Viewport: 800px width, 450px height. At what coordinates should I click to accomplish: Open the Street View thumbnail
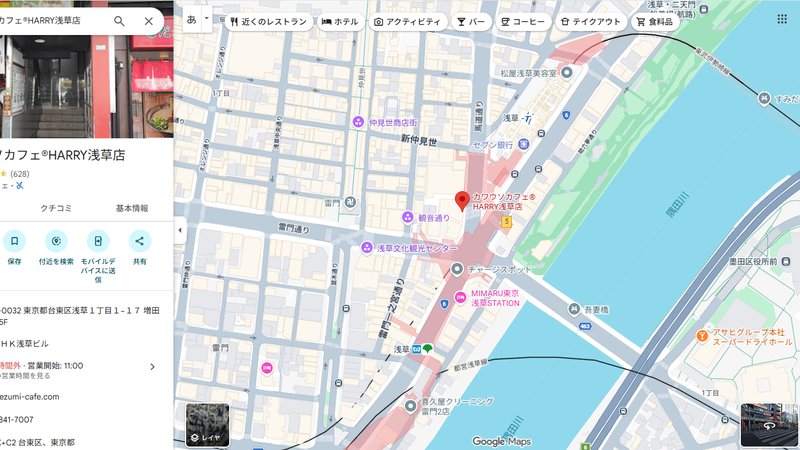point(769,425)
